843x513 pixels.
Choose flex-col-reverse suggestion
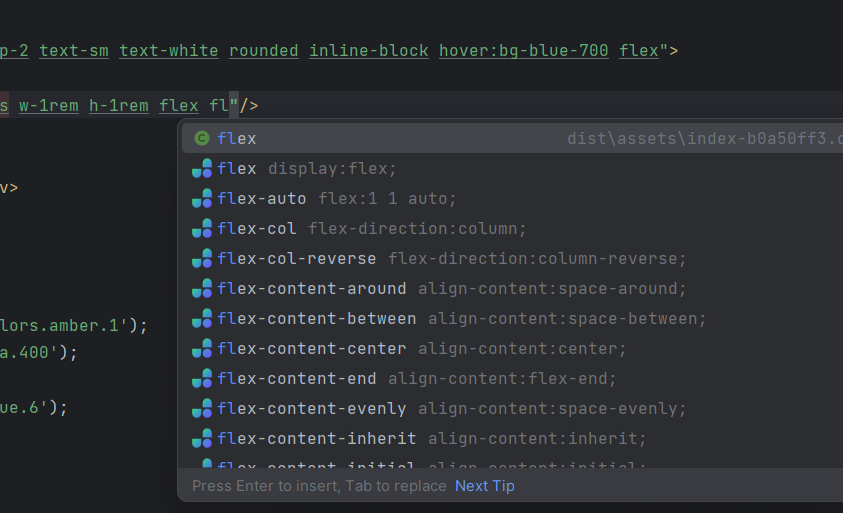point(512,259)
